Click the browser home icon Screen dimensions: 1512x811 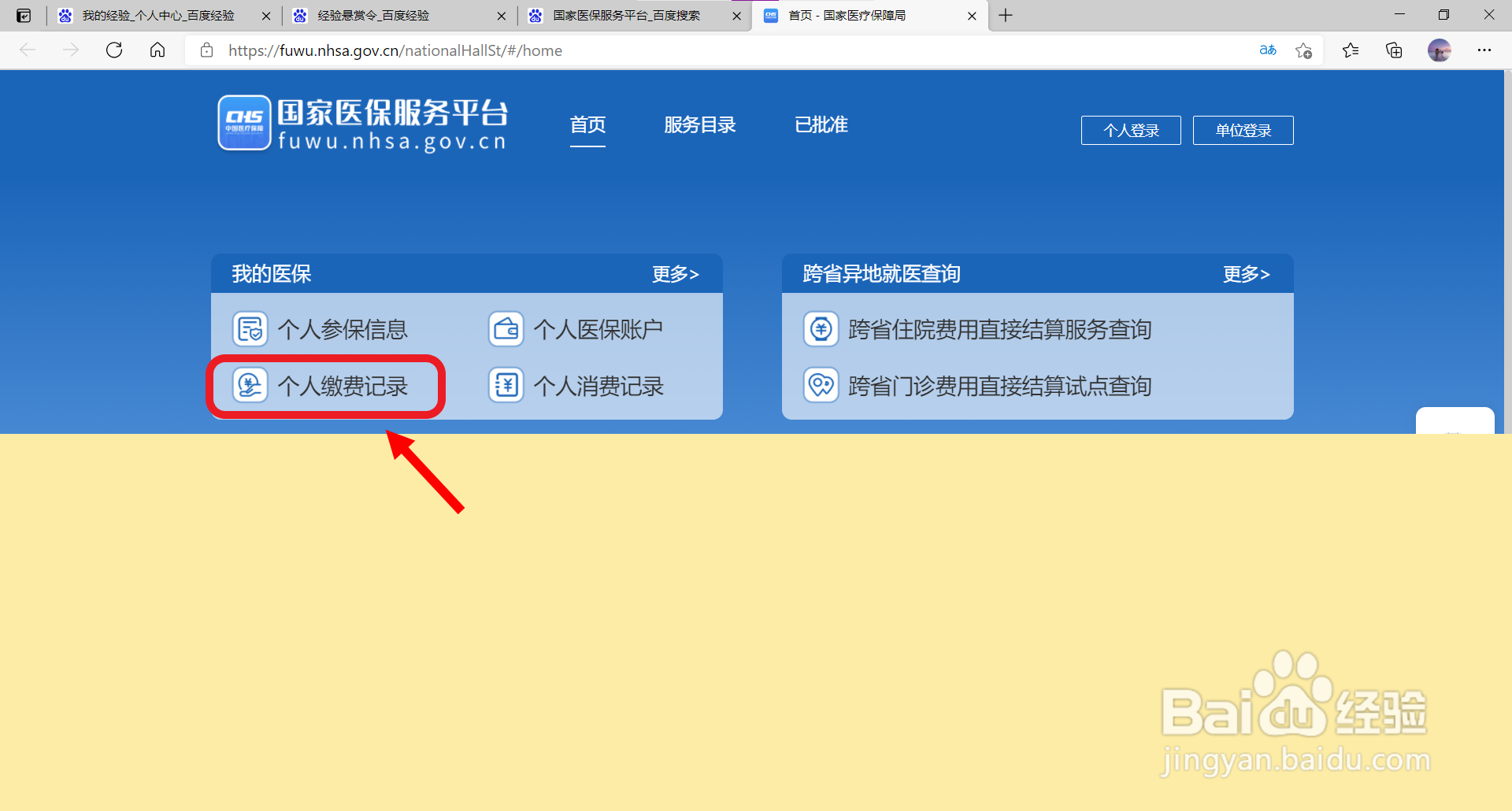coord(157,50)
